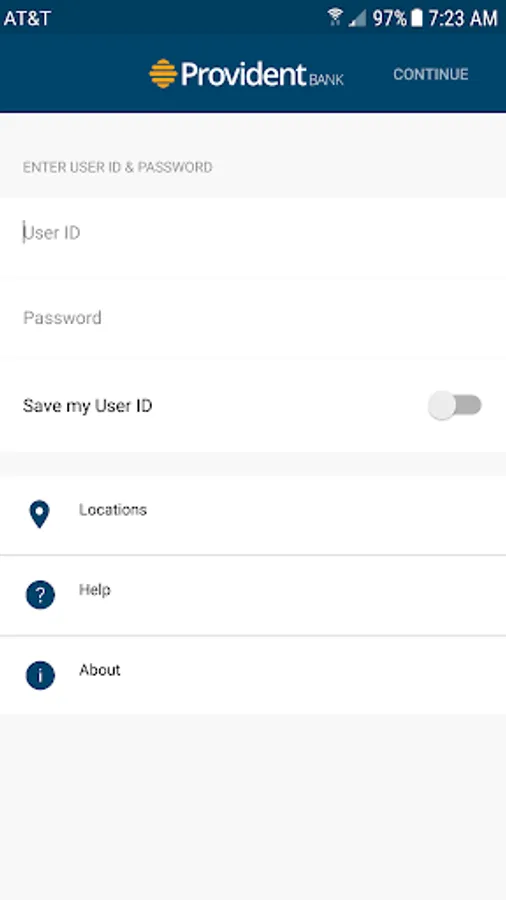Toggle the Save my User ID switch
This screenshot has width=506, height=900.
click(454, 405)
